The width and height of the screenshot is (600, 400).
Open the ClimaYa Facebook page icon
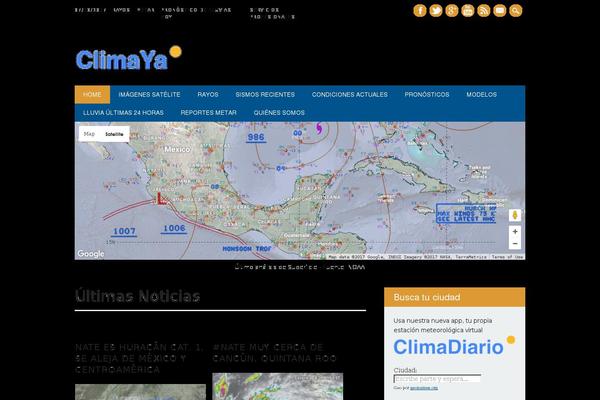click(x=420, y=11)
